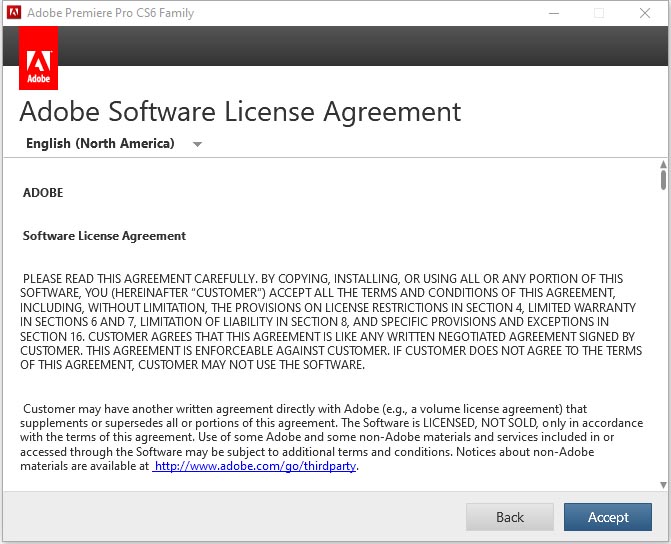
Task: Click the PLEASE READ THIS AGREEMENT paragraph
Action: [x=330, y=322]
